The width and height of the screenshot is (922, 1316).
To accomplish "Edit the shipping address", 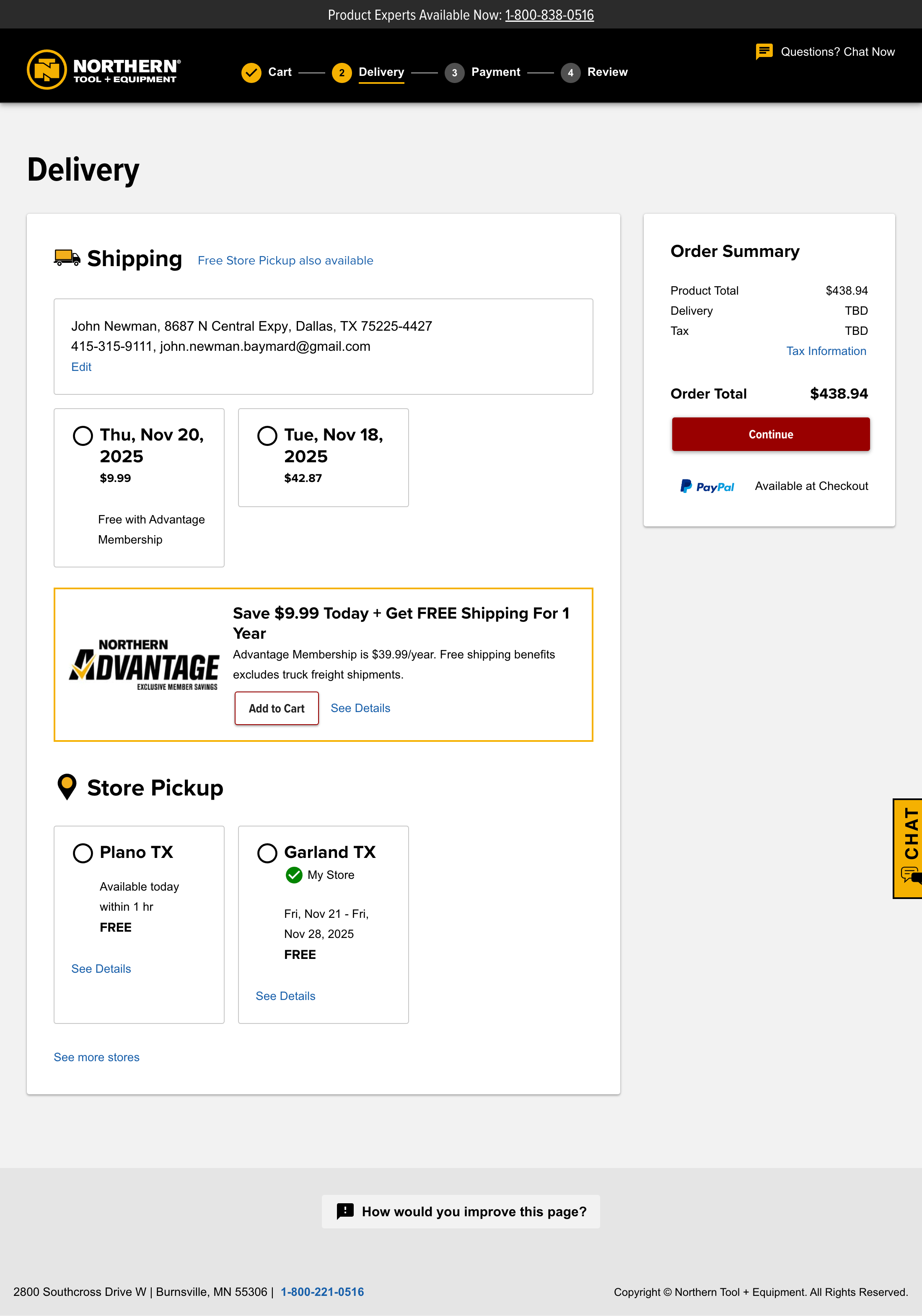I will 81,367.
